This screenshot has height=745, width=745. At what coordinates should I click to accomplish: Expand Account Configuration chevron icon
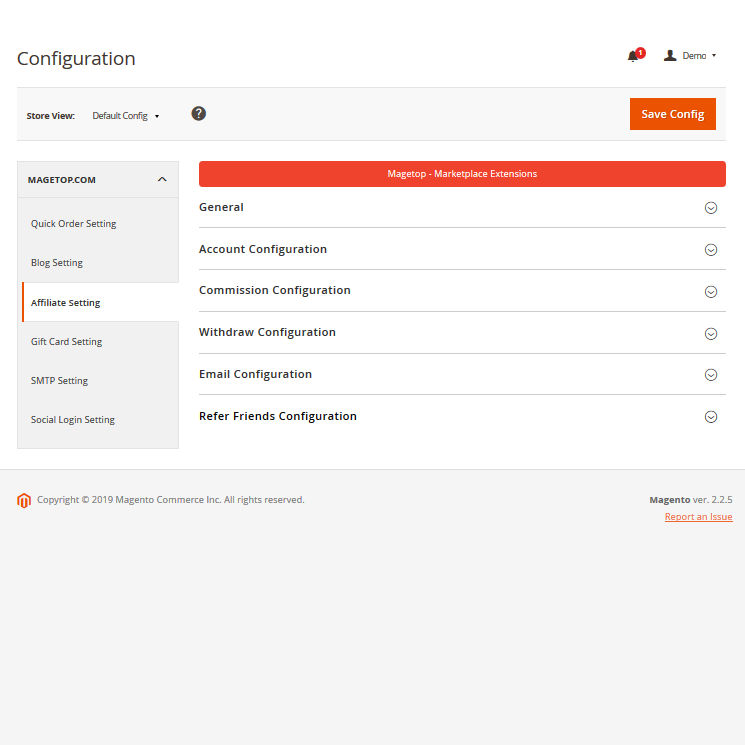coord(711,250)
